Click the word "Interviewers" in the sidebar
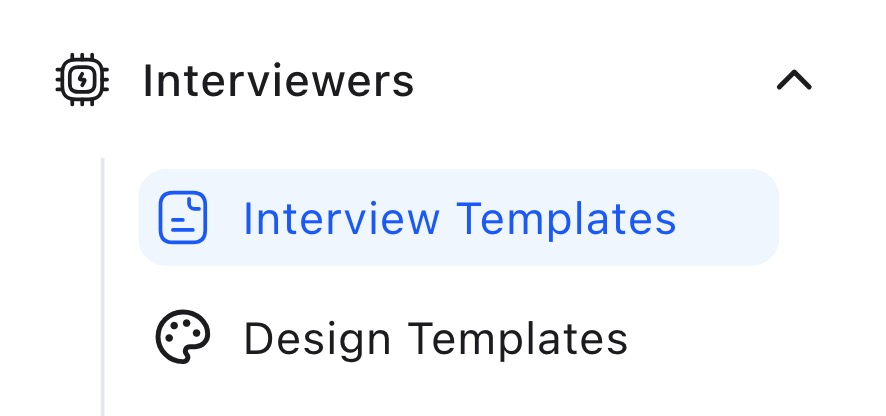The width and height of the screenshot is (886, 416). pos(278,81)
